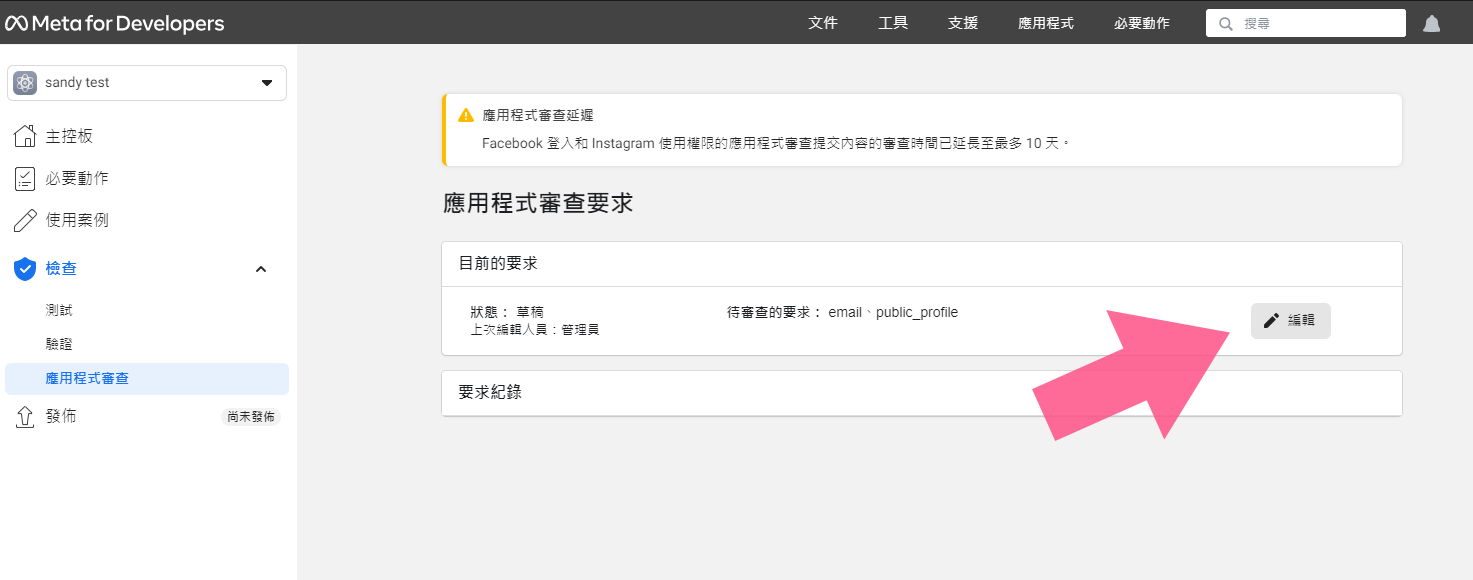Select 驗證 under 檢查

pyautogui.click(x=59, y=344)
